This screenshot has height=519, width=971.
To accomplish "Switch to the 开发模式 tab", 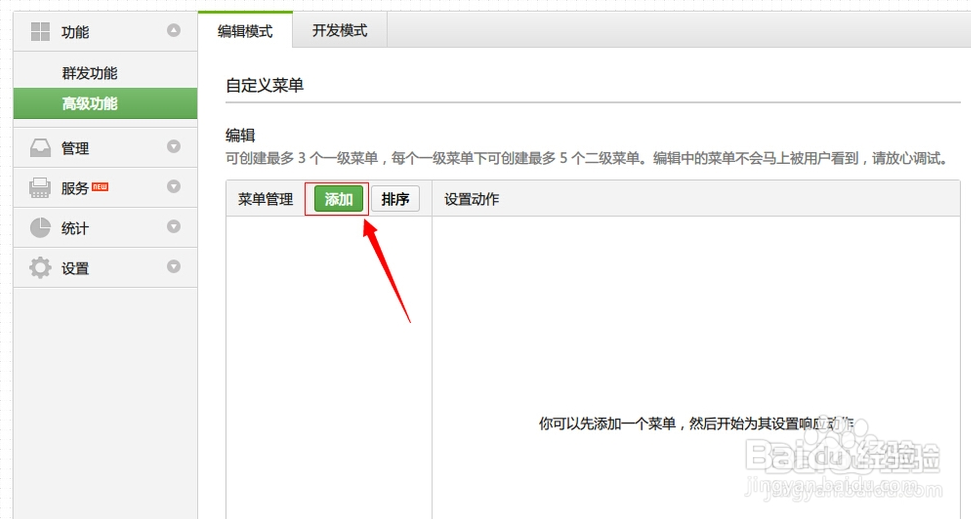I will (x=340, y=30).
